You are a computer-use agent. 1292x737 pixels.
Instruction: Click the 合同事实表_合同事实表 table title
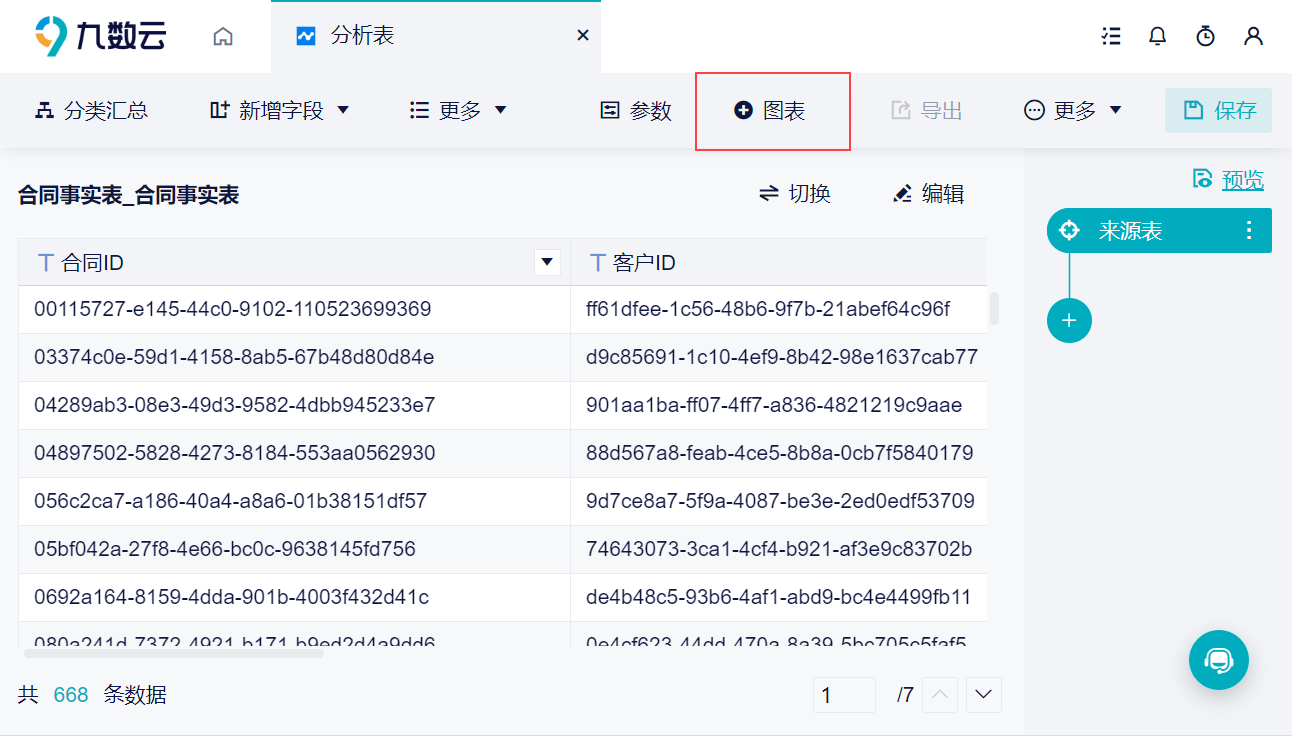[128, 195]
